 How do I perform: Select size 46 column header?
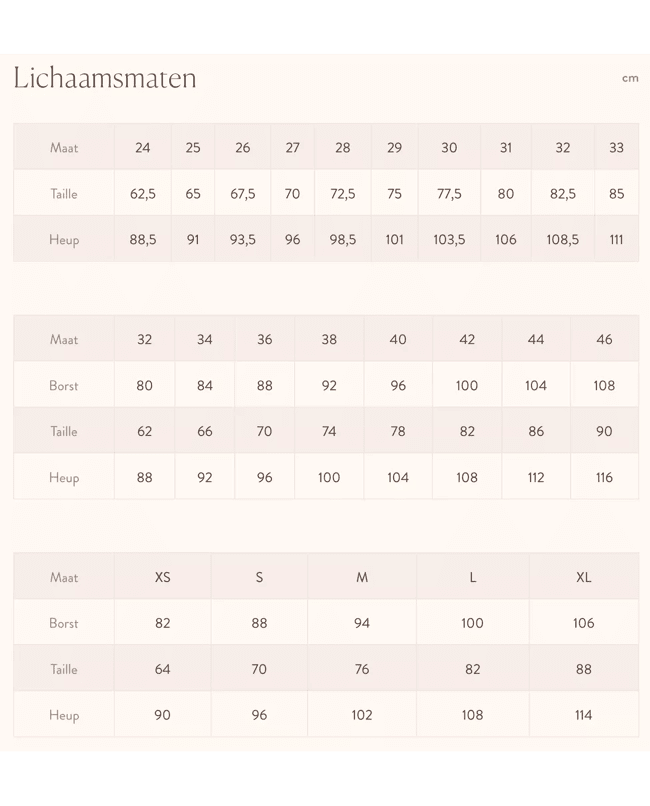(x=604, y=339)
